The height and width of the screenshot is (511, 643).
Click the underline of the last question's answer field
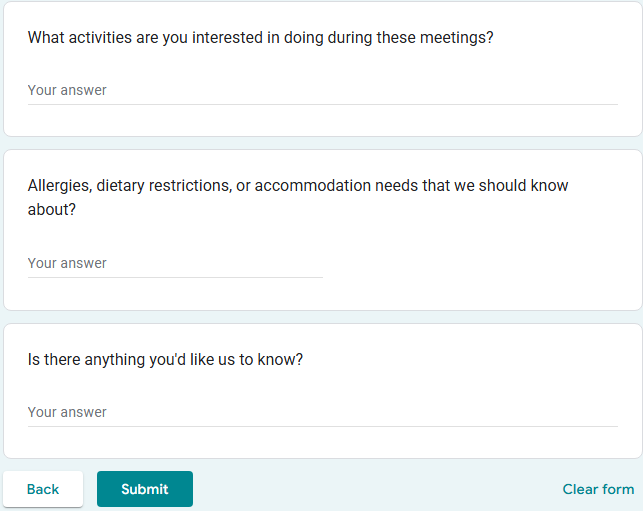click(322, 426)
